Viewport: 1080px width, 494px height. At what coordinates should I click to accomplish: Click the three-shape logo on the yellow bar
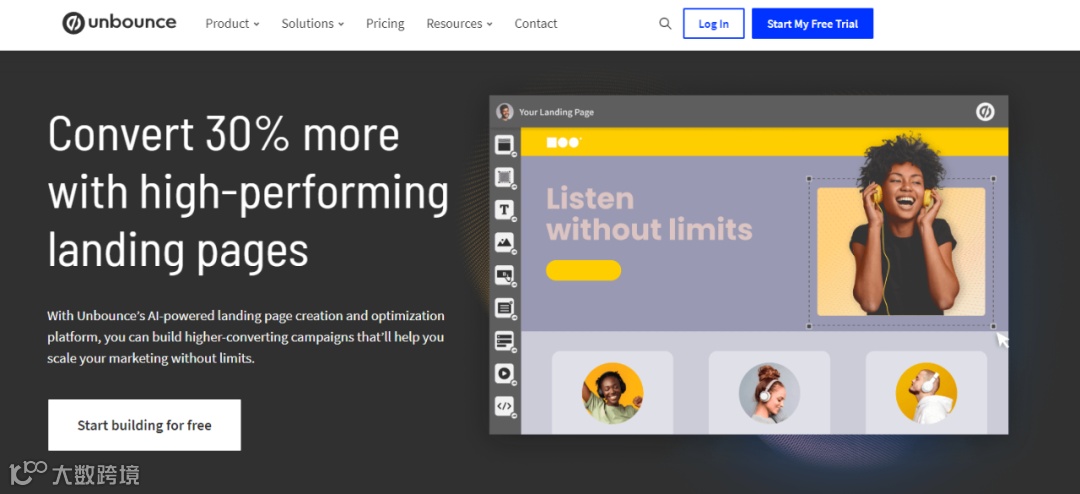(x=564, y=142)
